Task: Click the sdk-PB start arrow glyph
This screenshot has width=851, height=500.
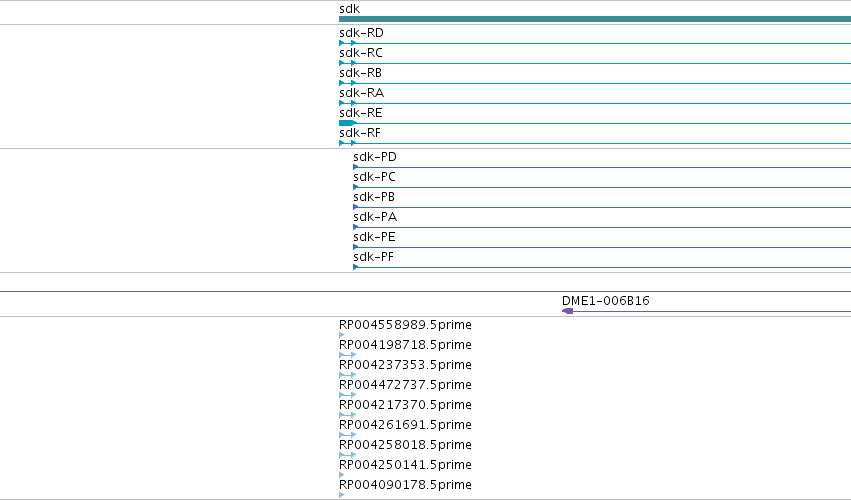Action: pyautogui.click(x=355, y=207)
